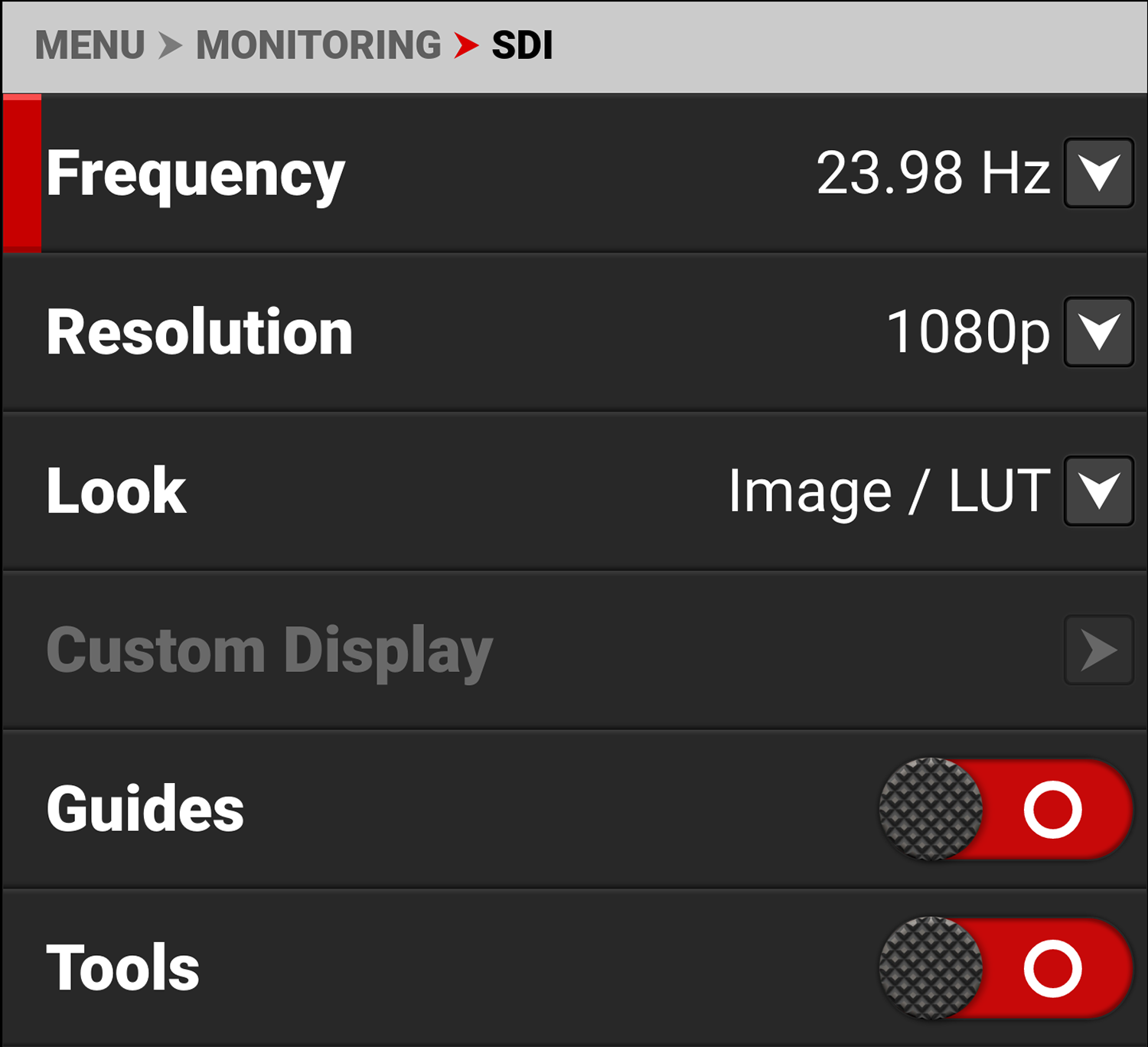1148x1047 pixels.
Task: Click the gray arrow after MENU
Action: coord(170,45)
